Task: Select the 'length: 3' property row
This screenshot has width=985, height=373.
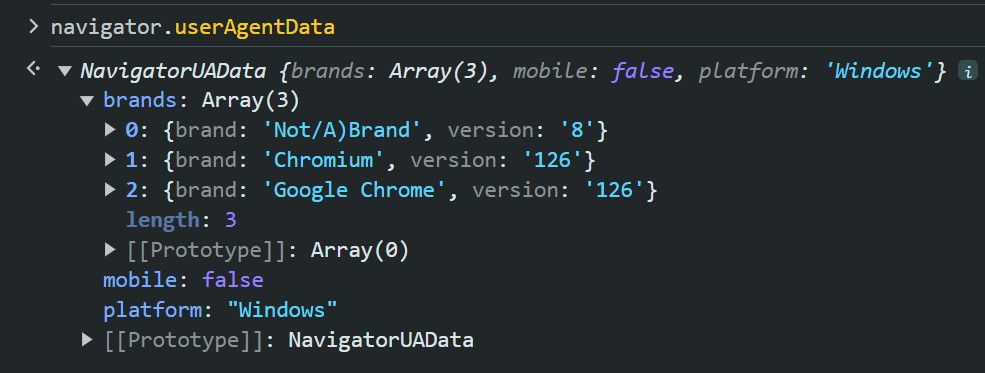Action: pyautogui.click(x=182, y=220)
